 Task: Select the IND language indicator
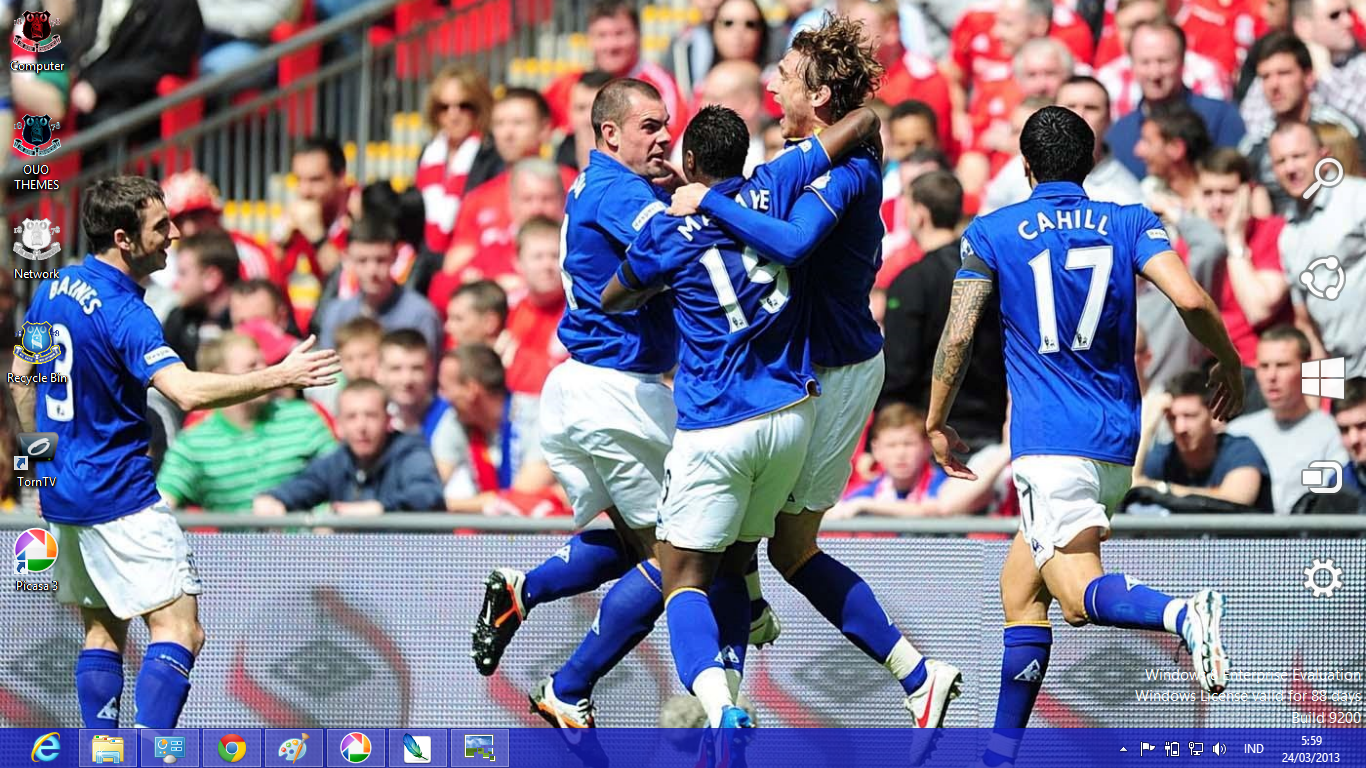coord(1253,747)
